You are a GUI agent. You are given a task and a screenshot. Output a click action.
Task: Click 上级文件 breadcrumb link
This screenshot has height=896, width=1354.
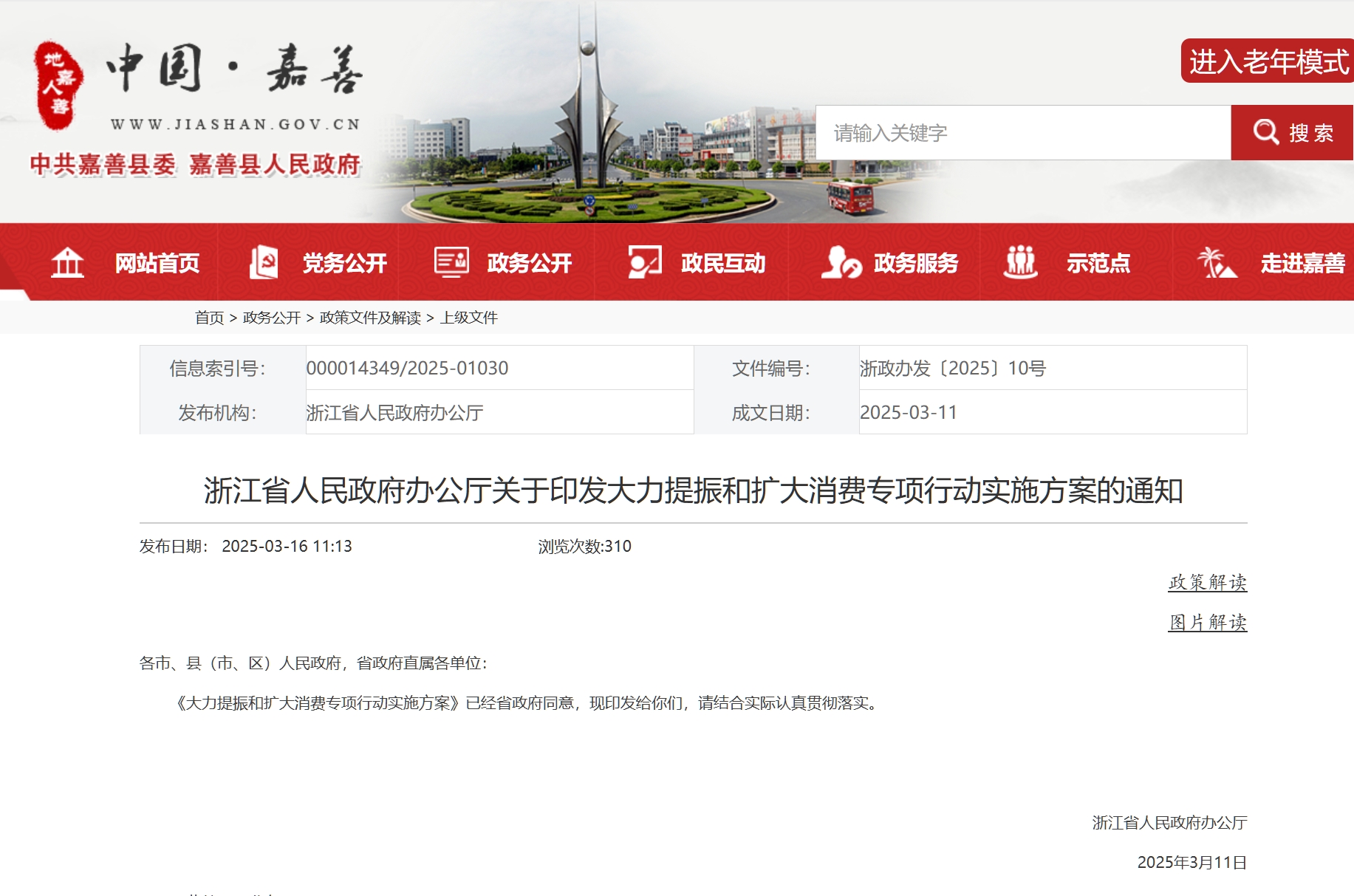coord(469,318)
